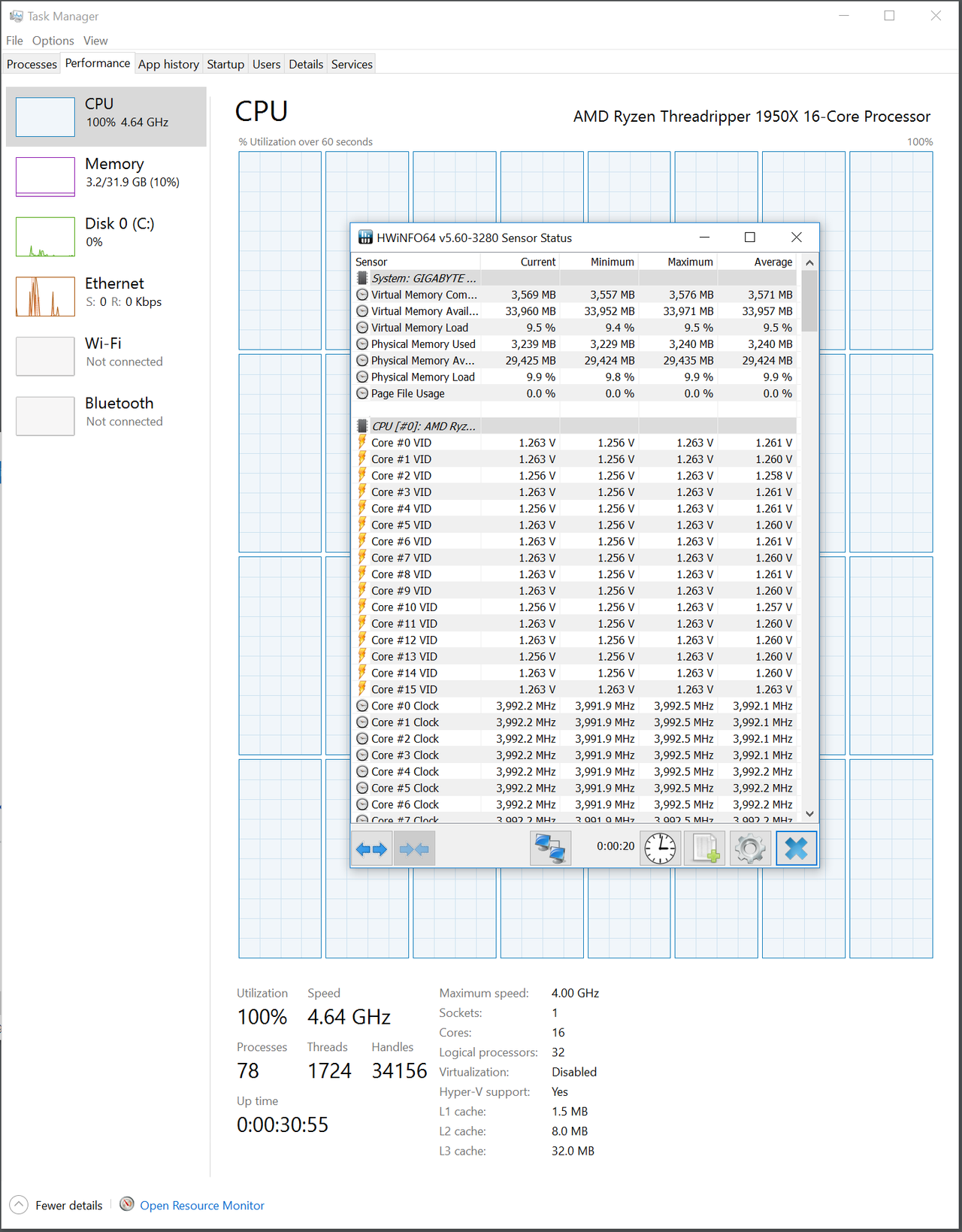Select Ethernet in performance sidebar
Viewport: 962px width, 1232px height.
point(106,296)
